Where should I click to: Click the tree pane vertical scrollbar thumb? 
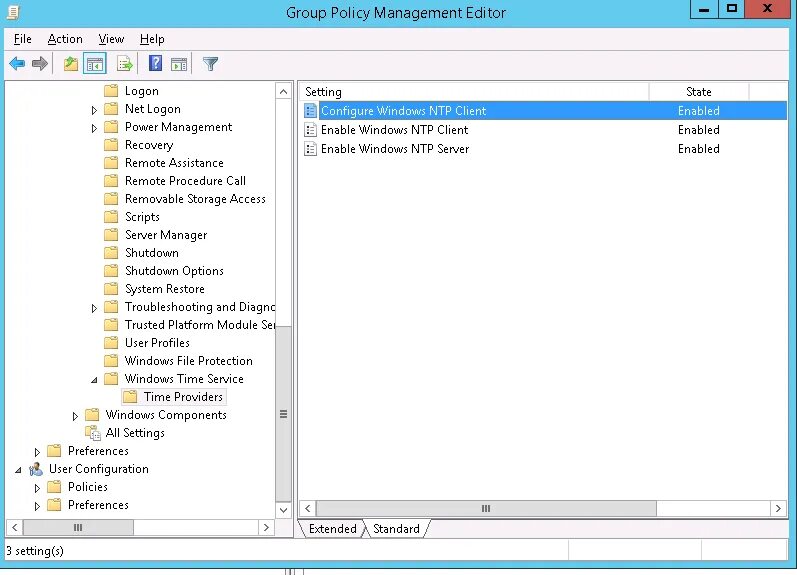284,414
